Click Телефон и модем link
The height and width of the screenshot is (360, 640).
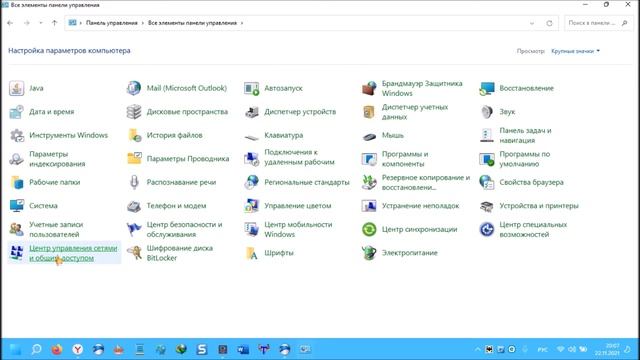176,206
